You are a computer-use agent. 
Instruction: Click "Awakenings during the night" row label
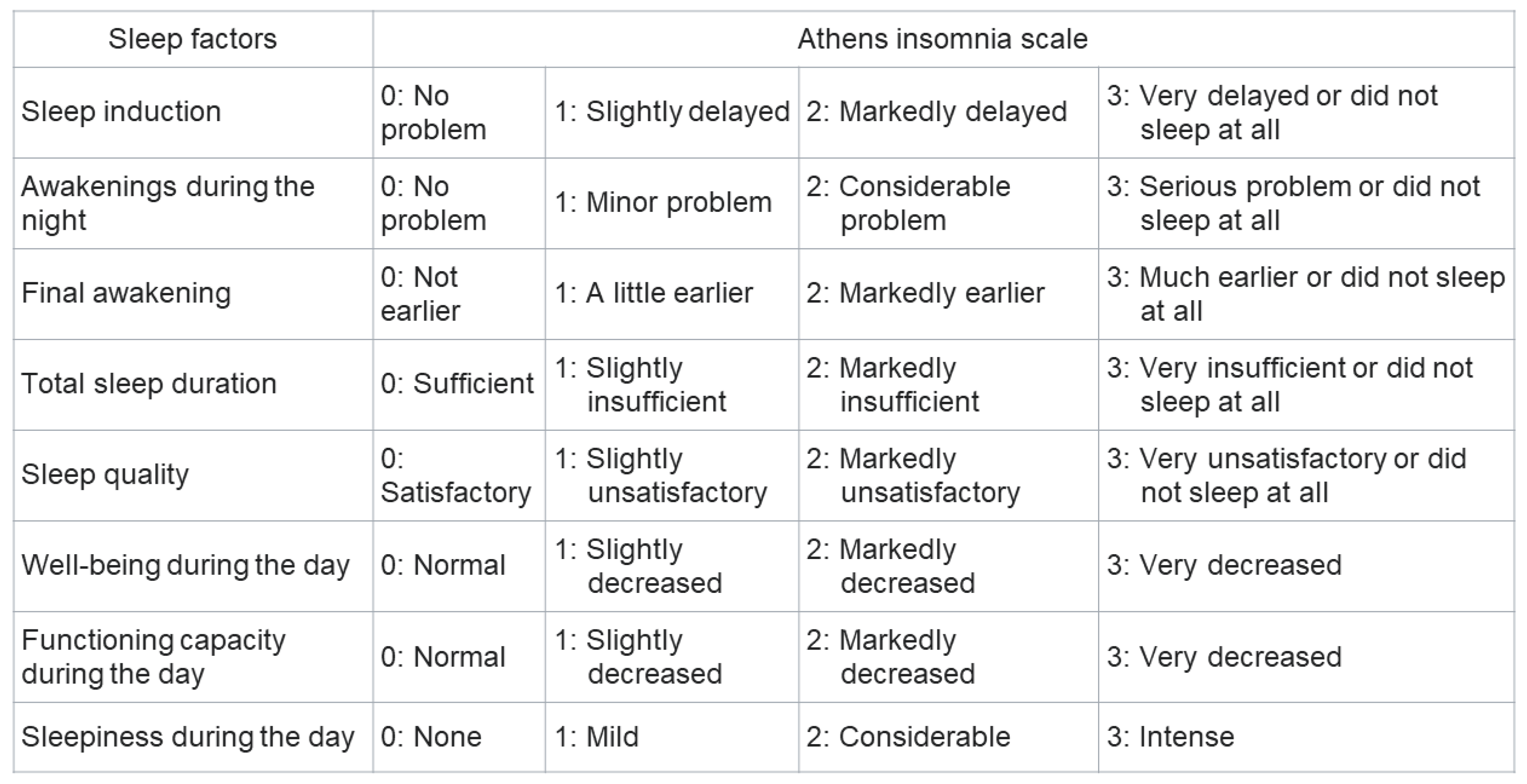168,203
